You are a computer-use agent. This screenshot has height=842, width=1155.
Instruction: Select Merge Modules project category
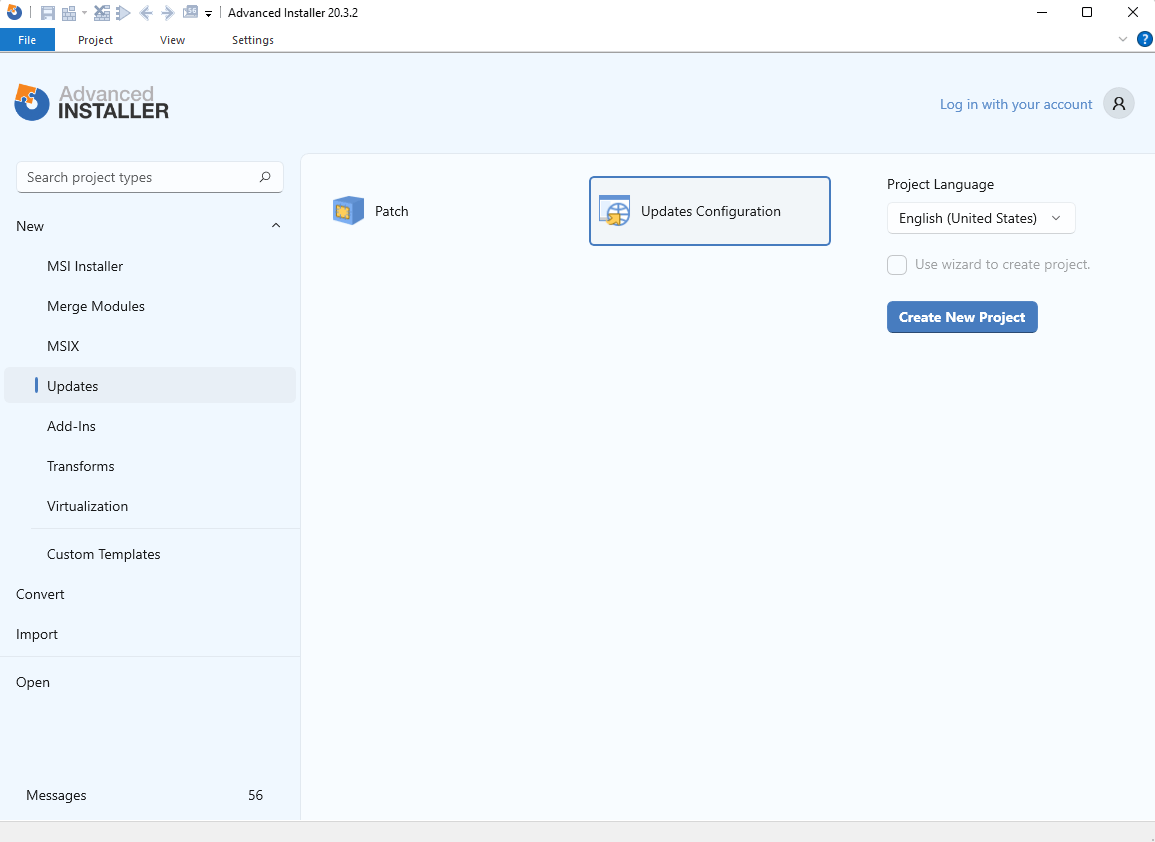tap(150, 306)
